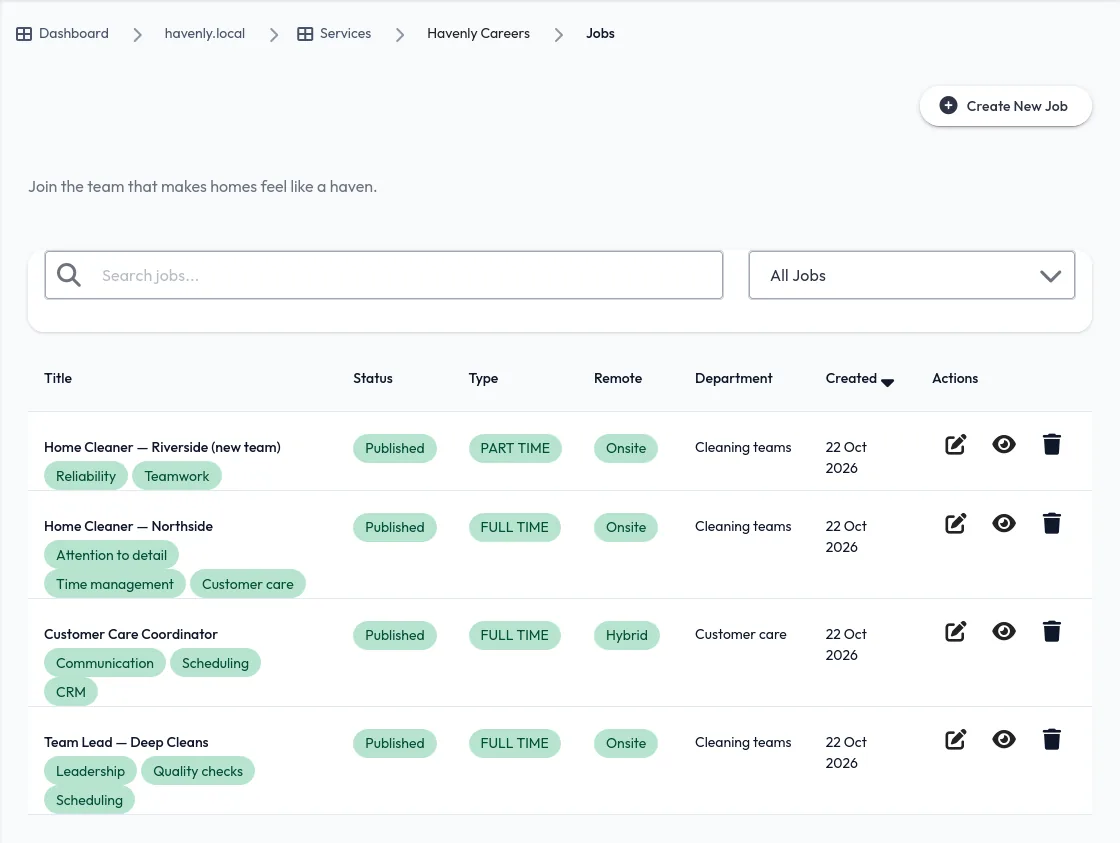Click Published status of Riverside job

click(395, 449)
